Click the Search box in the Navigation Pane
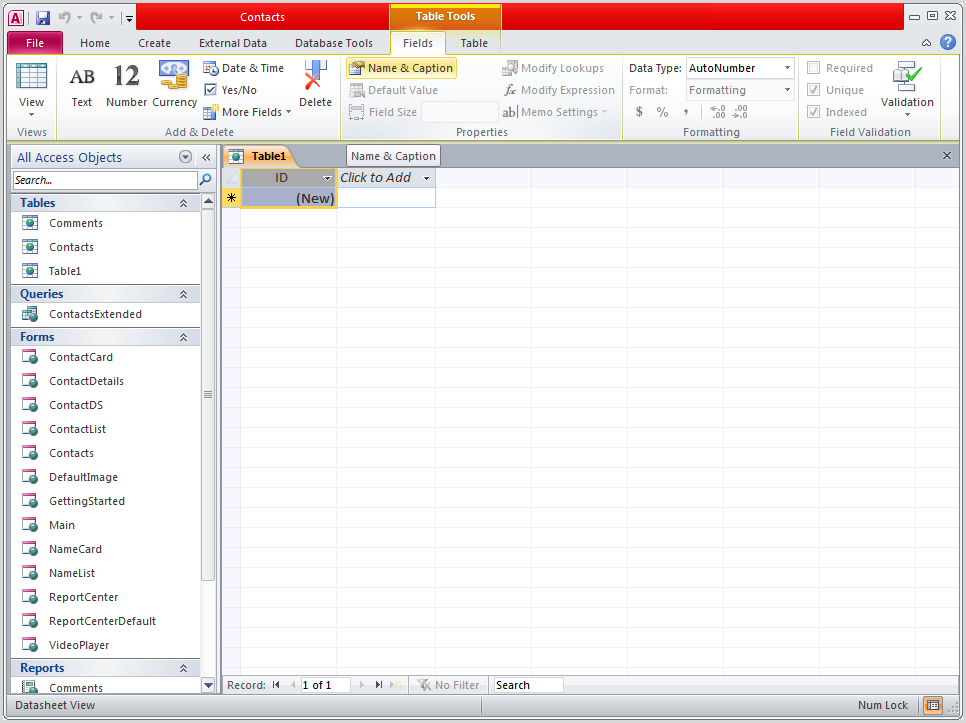The width and height of the screenshot is (966, 723). 100,180
